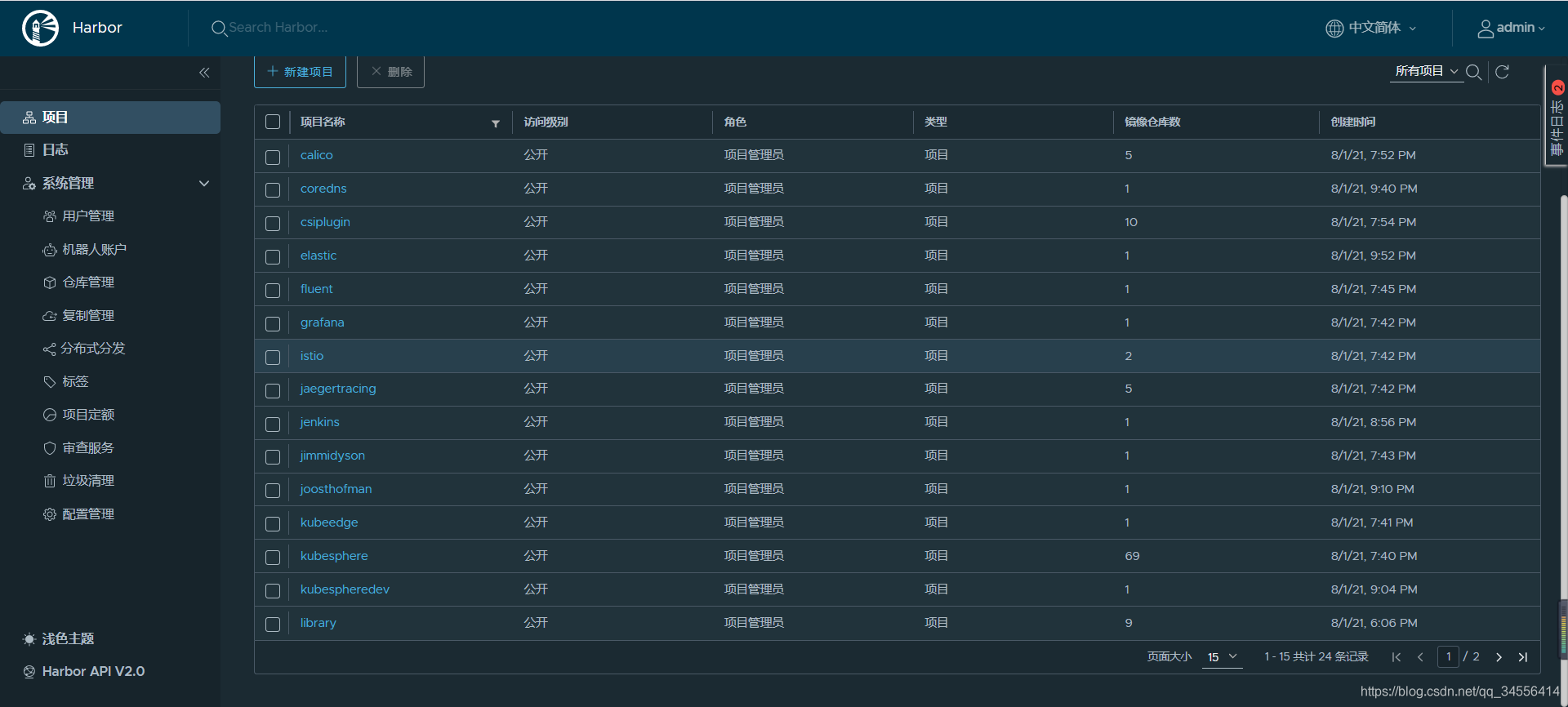The height and width of the screenshot is (707, 1568).
Task: Open the kubeedge project link
Action: (x=329, y=522)
